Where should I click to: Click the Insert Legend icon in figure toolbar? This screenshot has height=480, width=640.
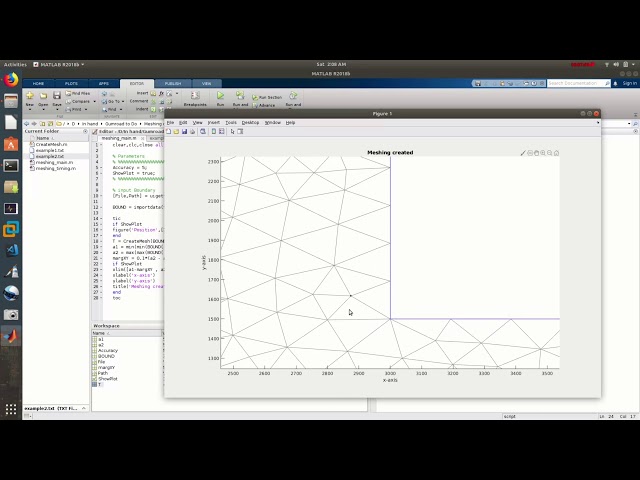pyautogui.click(x=222, y=131)
